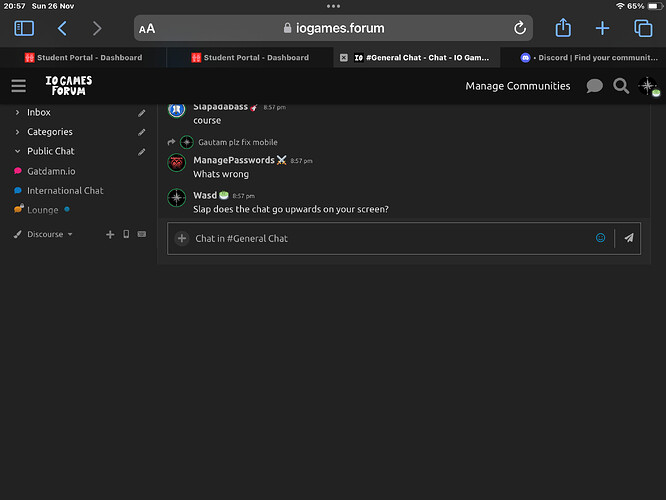Tap the three dots multitasking control

(333, 6)
